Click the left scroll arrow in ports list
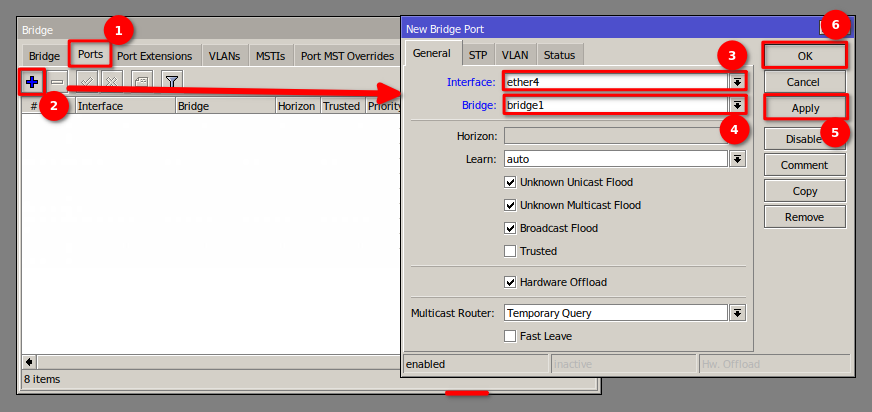This screenshot has width=872, height=412. [x=29, y=361]
